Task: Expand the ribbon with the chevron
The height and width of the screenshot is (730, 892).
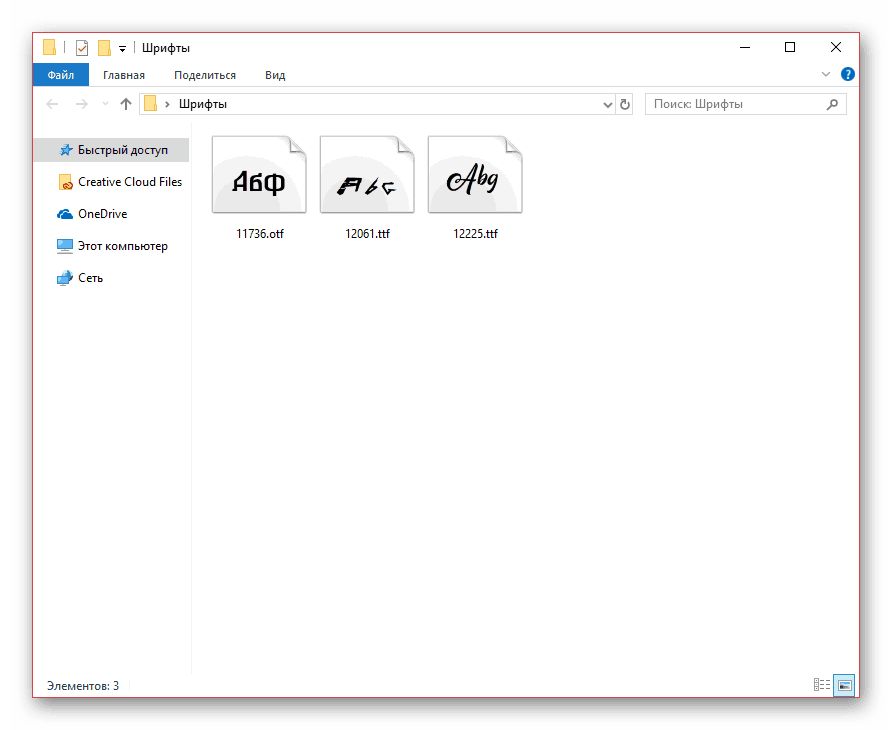Action: point(826,74)
